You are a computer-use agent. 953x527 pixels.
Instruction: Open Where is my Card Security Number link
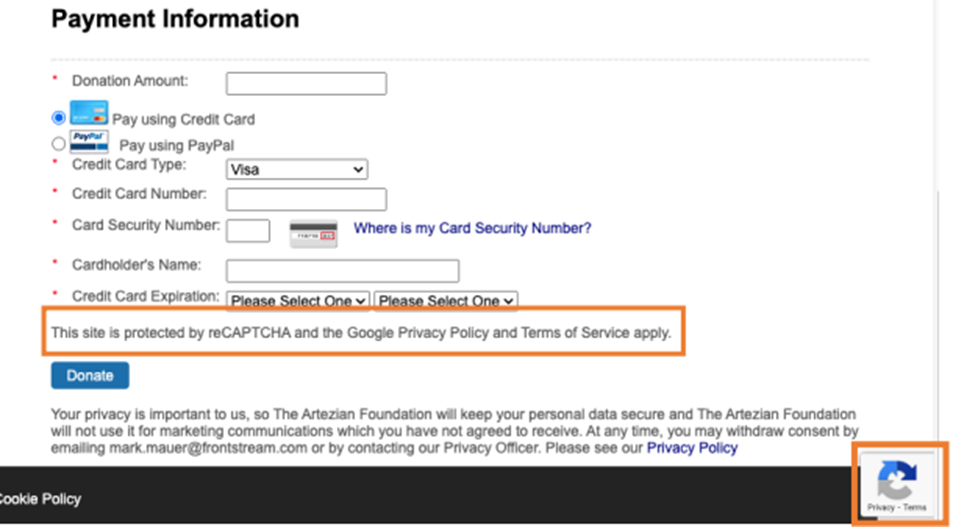tap(472, 228)
